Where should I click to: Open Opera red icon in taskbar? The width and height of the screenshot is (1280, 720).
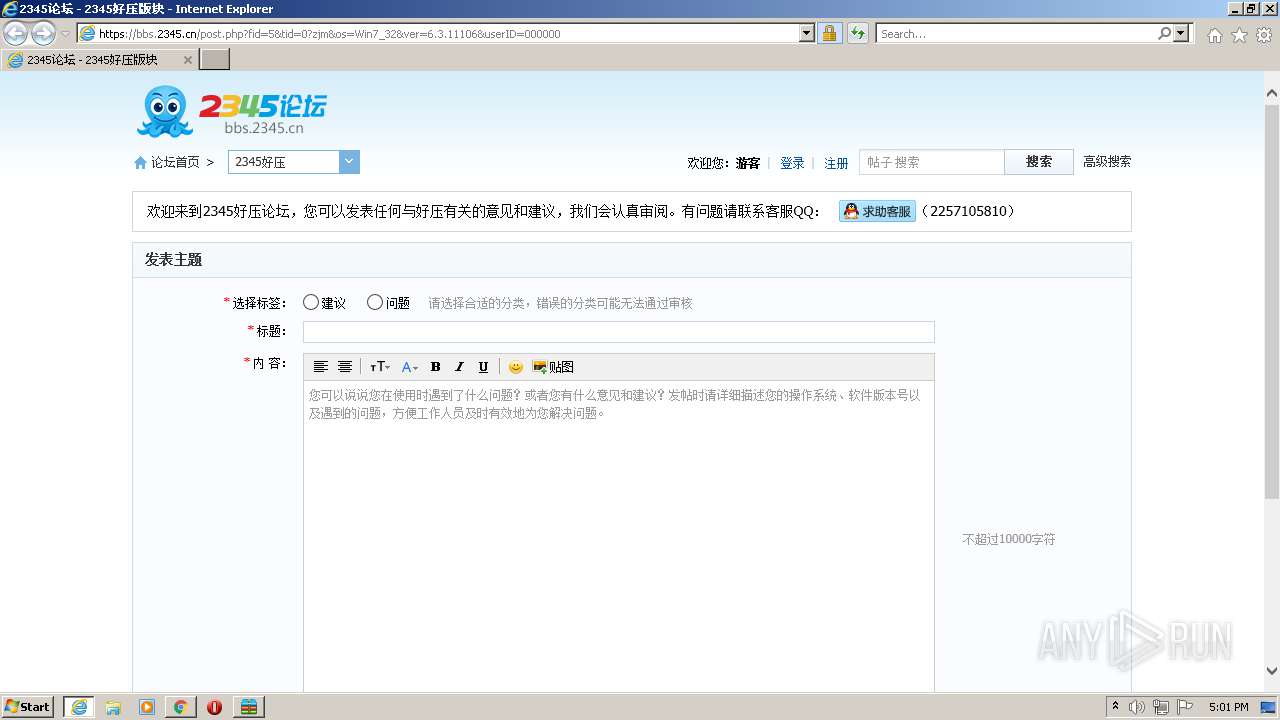(215, 707)
